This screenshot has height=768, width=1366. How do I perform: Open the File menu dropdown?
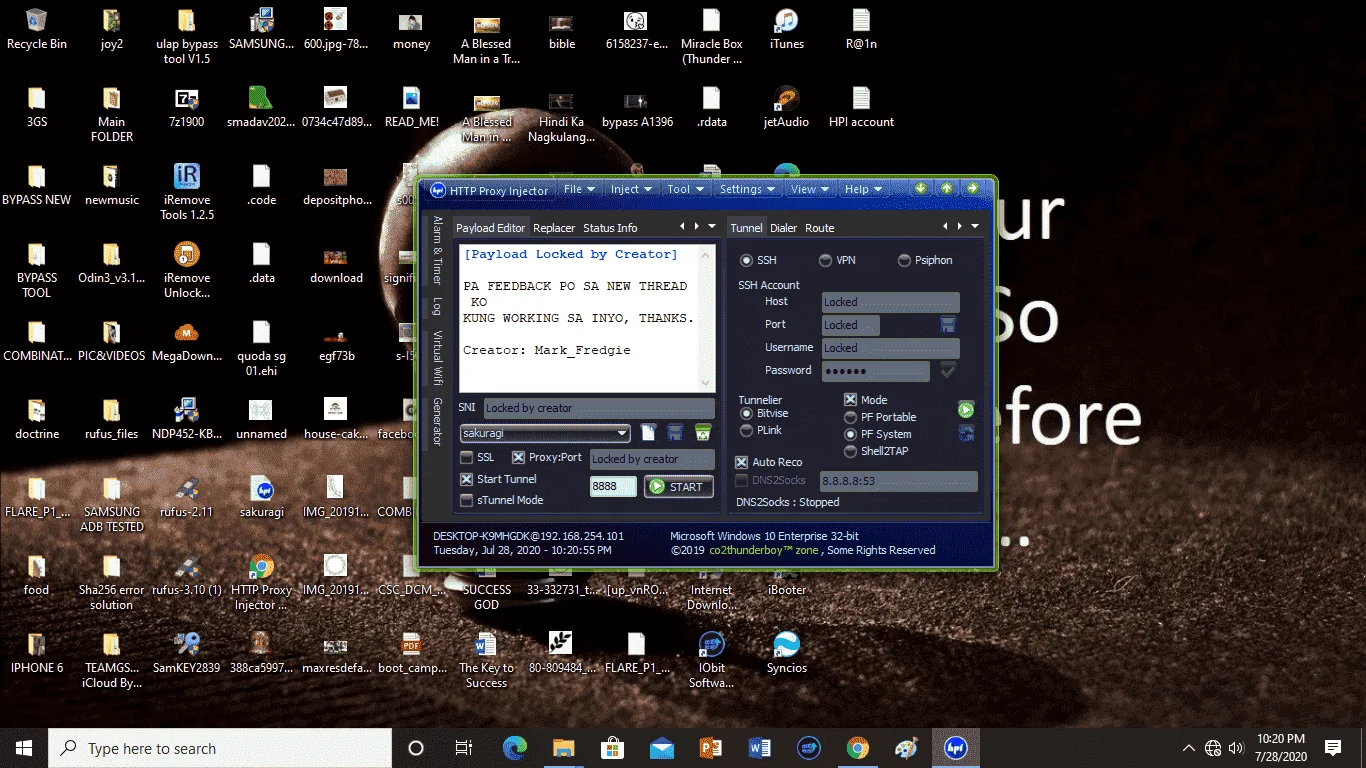pyautogui.click(x=579, y=189)
